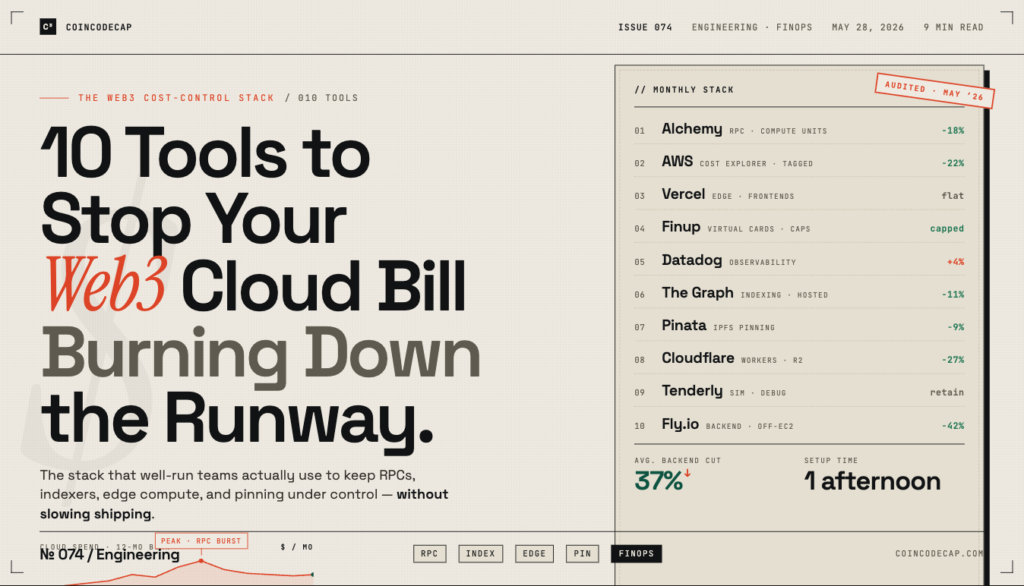
Task: Select the Cloudflare Workers R2 row
Action: click(x=799, y=358)
